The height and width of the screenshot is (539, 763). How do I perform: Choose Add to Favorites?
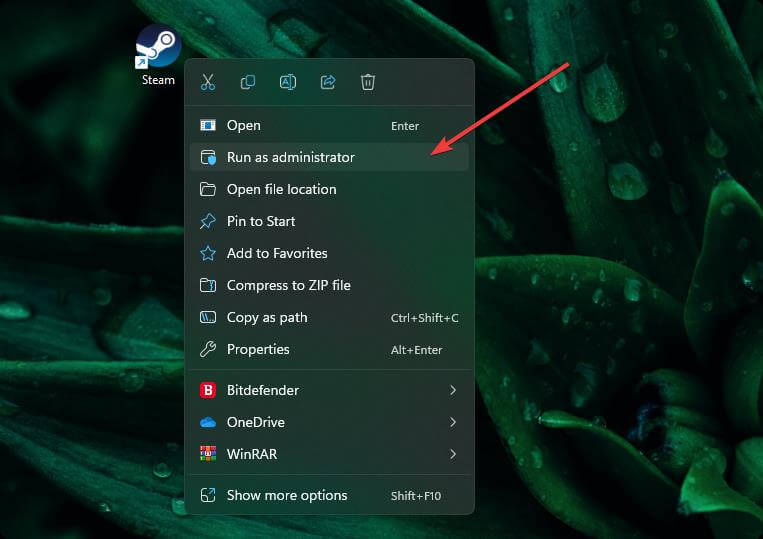[329, 253]
